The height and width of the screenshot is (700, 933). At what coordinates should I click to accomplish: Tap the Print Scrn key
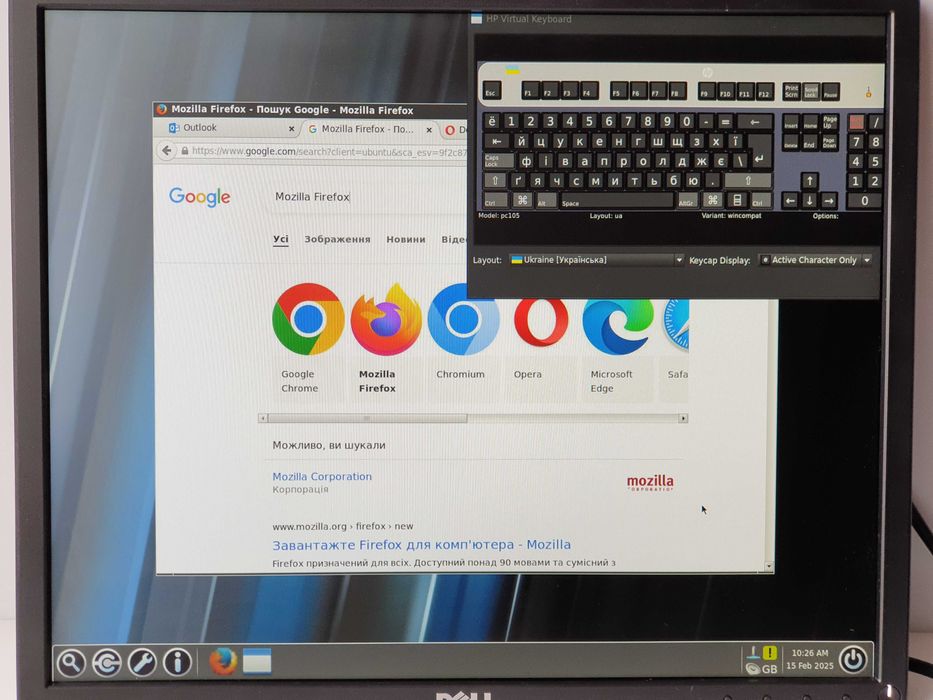[x=791, y=92]
